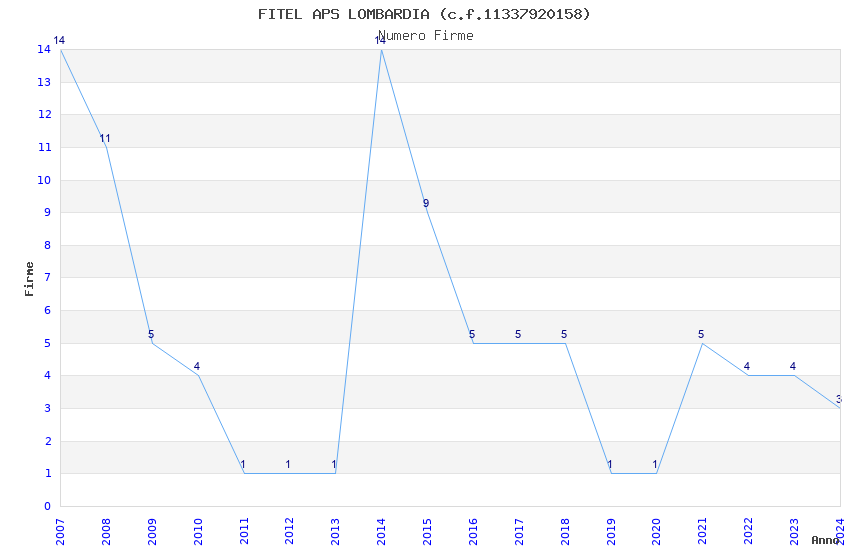
Task: Click the 2018 x-axis year label
Action: (565, 532)
